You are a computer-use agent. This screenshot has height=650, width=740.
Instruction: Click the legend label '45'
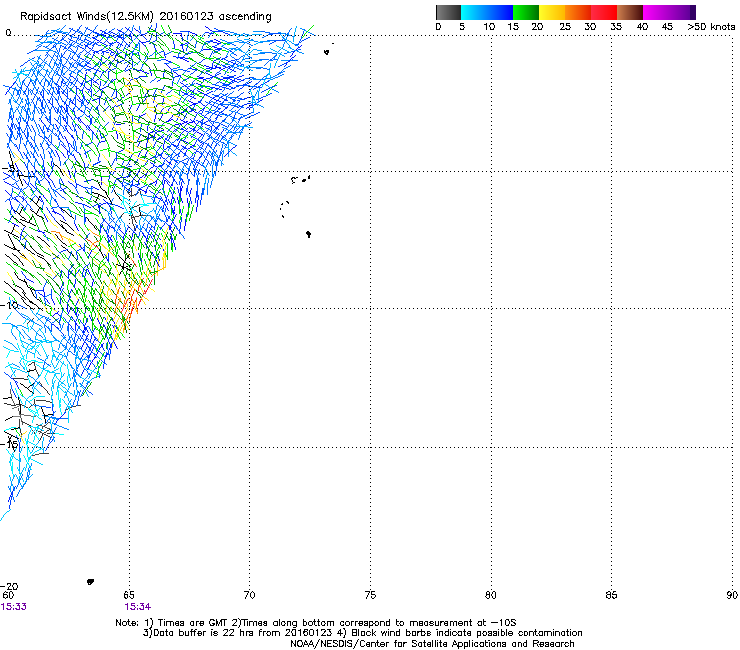(667, 27)
